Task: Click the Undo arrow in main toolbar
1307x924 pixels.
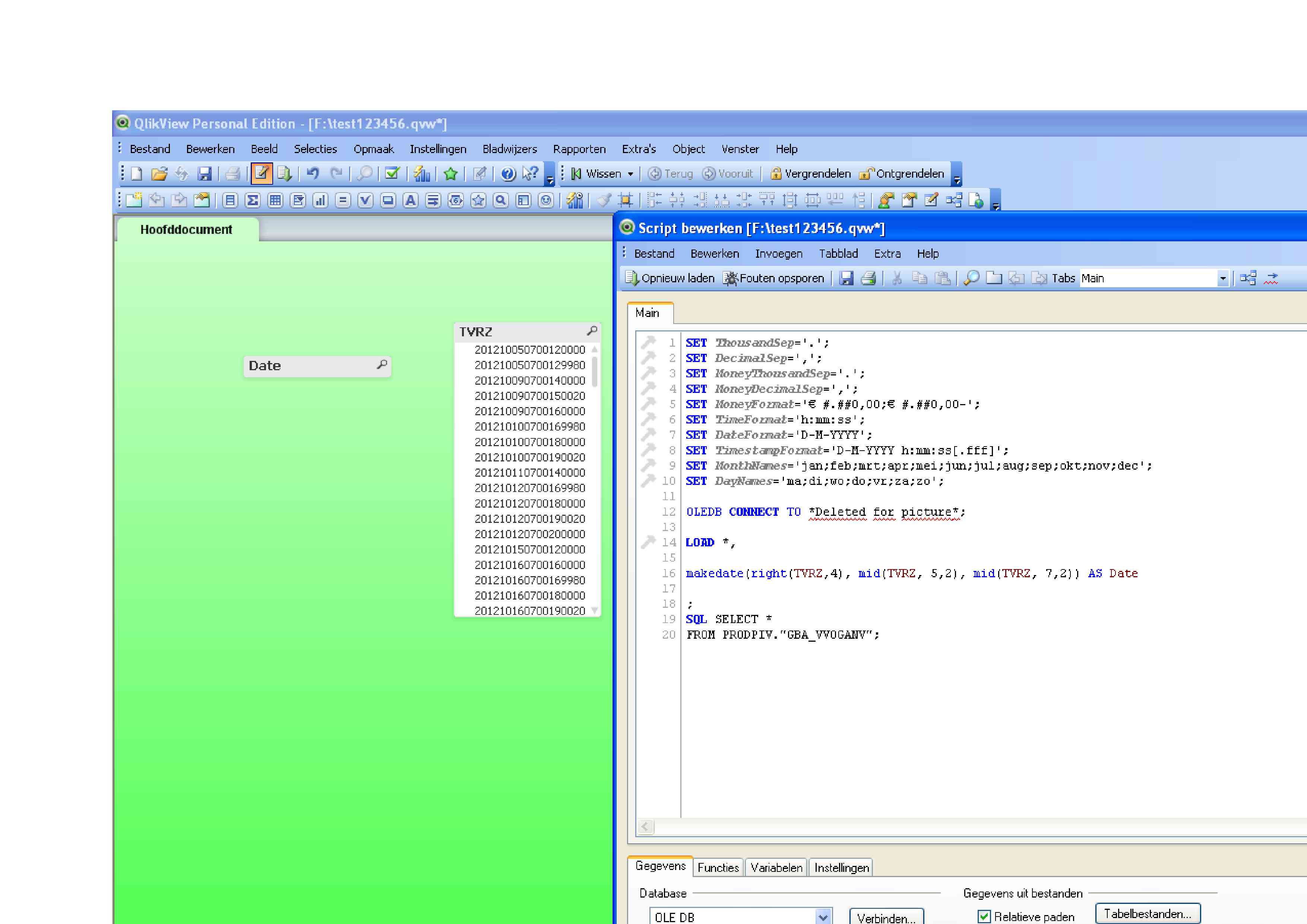Action: [313, 174]
